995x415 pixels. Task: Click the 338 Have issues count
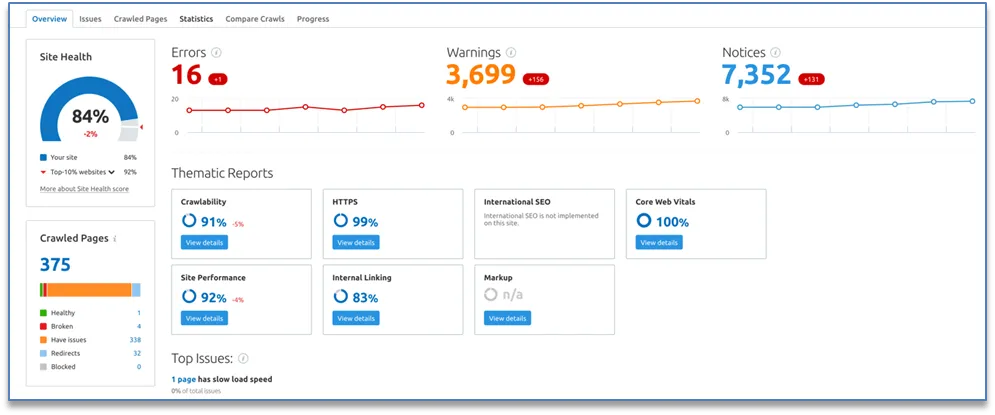(135, 340)
